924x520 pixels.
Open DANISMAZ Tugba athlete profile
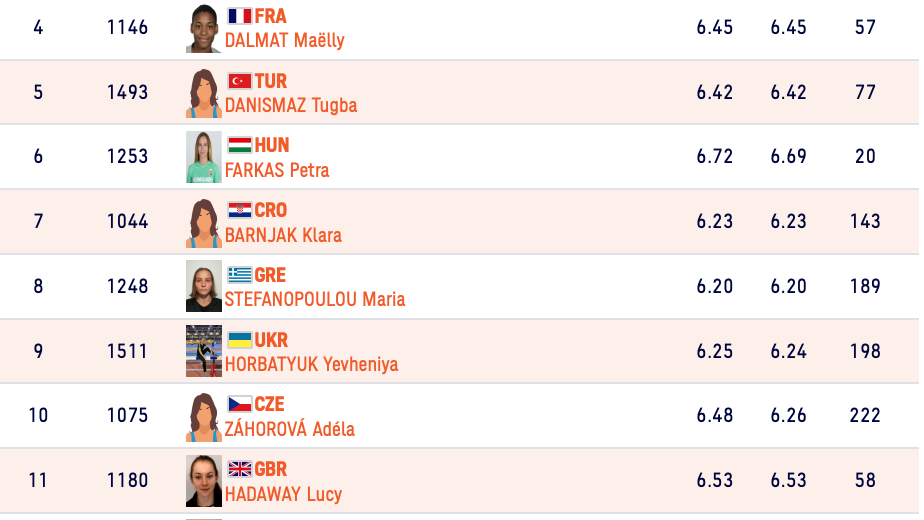[x=290, y=106]
